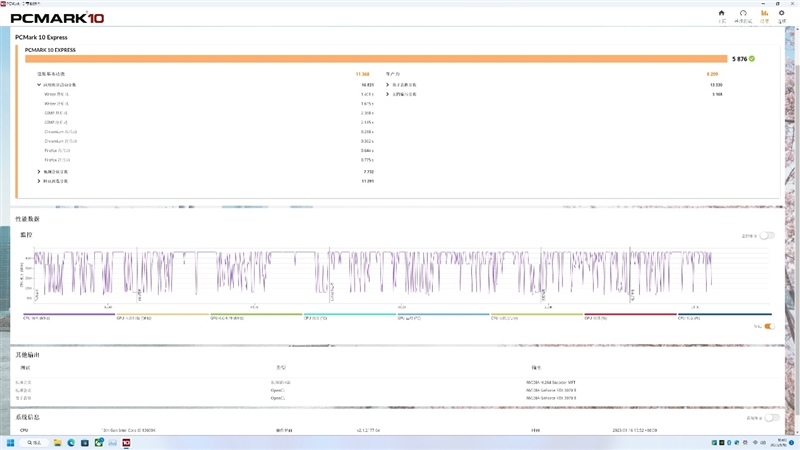
Task: Click the PCMark 10 taskbar icon
Action: pyautogui.click(x=126, y=443)
